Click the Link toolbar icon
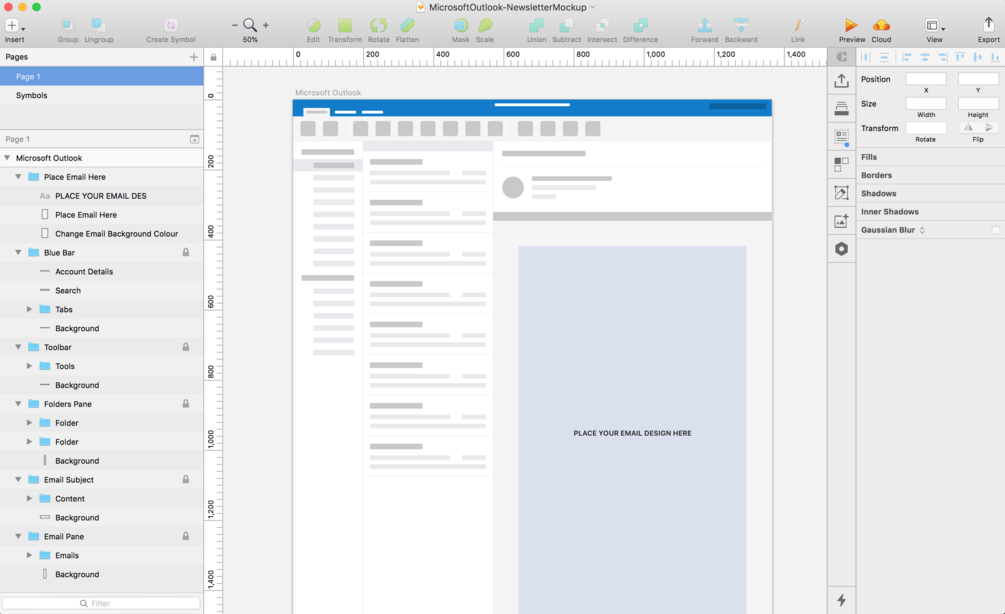This screenshot has width=1005, height=614. (798, 26)
